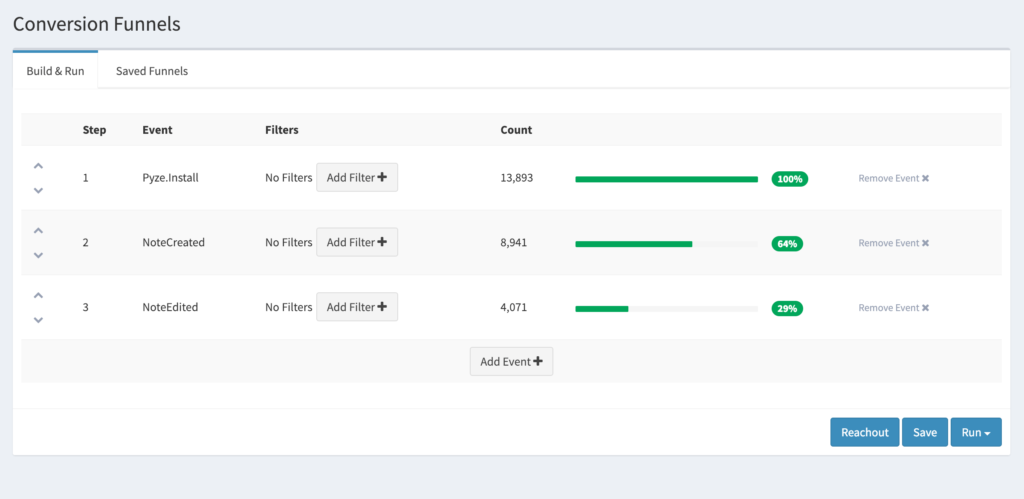
Task: Add filter to NoteCreated event
Action: coord(357,242)
